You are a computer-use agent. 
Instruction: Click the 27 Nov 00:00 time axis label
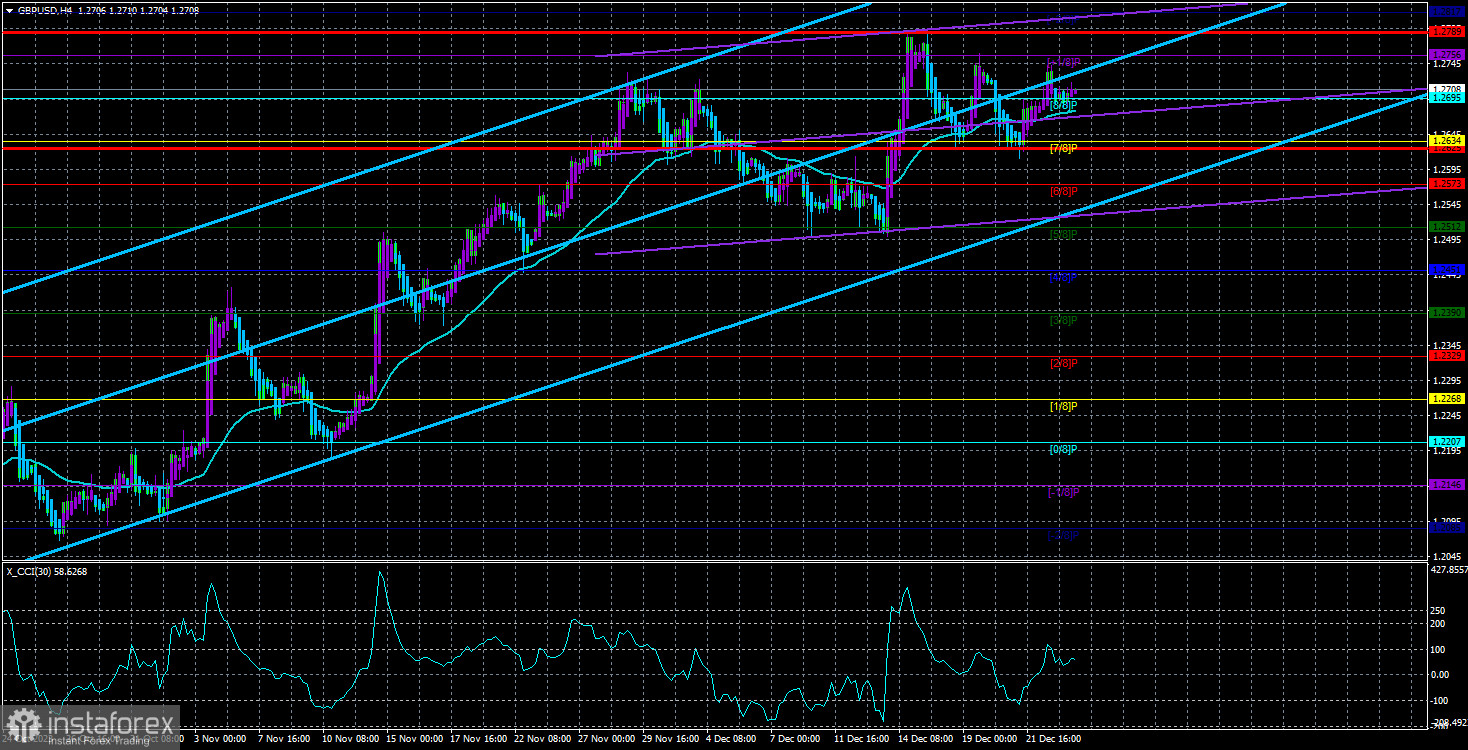(x=606, y=740)
